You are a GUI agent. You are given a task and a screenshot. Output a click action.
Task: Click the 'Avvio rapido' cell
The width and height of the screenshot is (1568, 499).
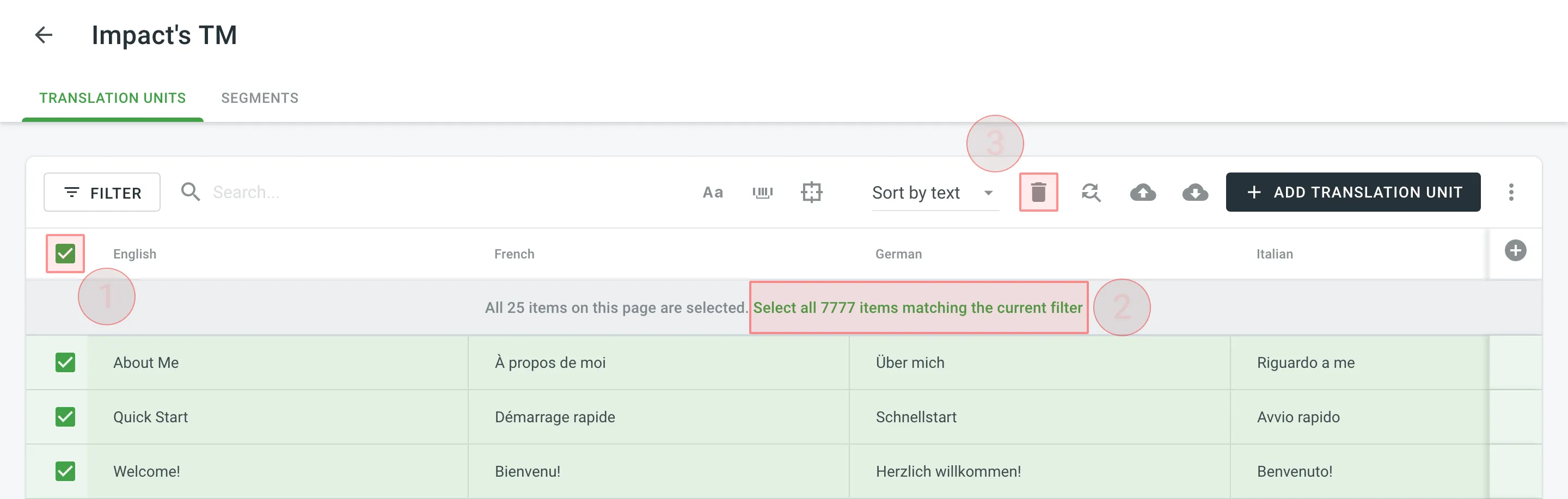coord(1360,417)
